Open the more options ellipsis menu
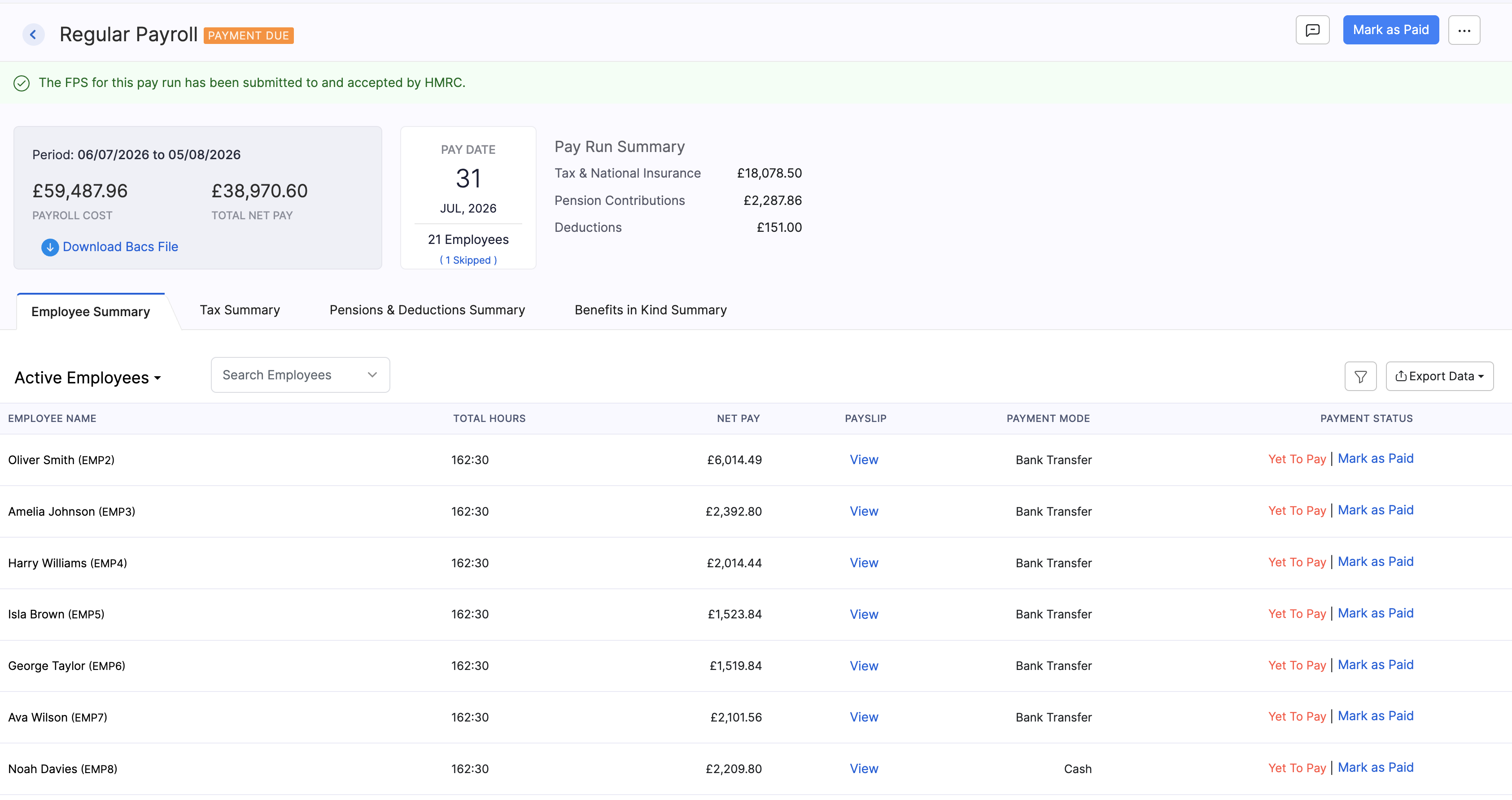This screenshot has width=1512, height=800. point(1464,30)
